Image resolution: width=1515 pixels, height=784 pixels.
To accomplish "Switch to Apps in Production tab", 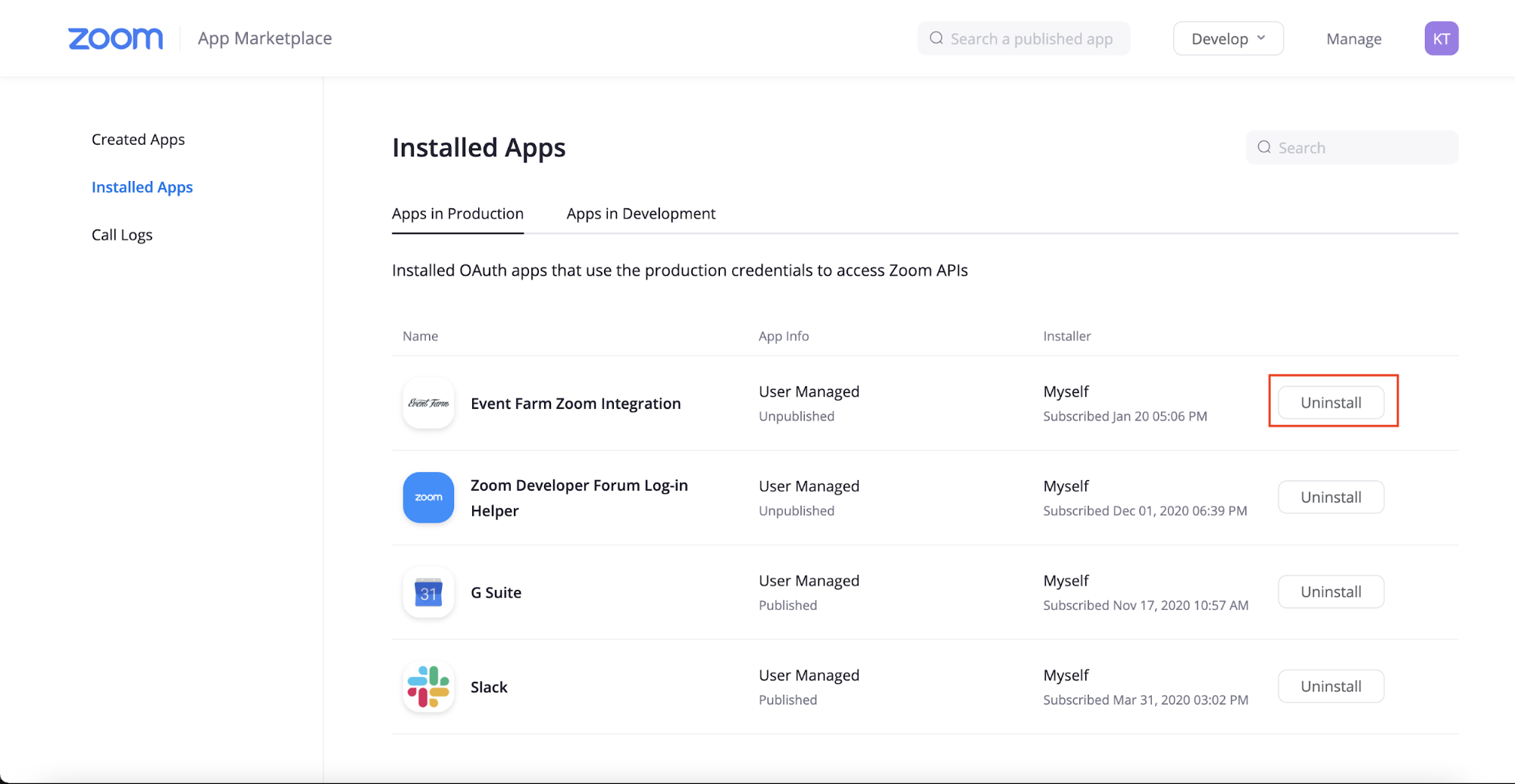I will (458, 214).
